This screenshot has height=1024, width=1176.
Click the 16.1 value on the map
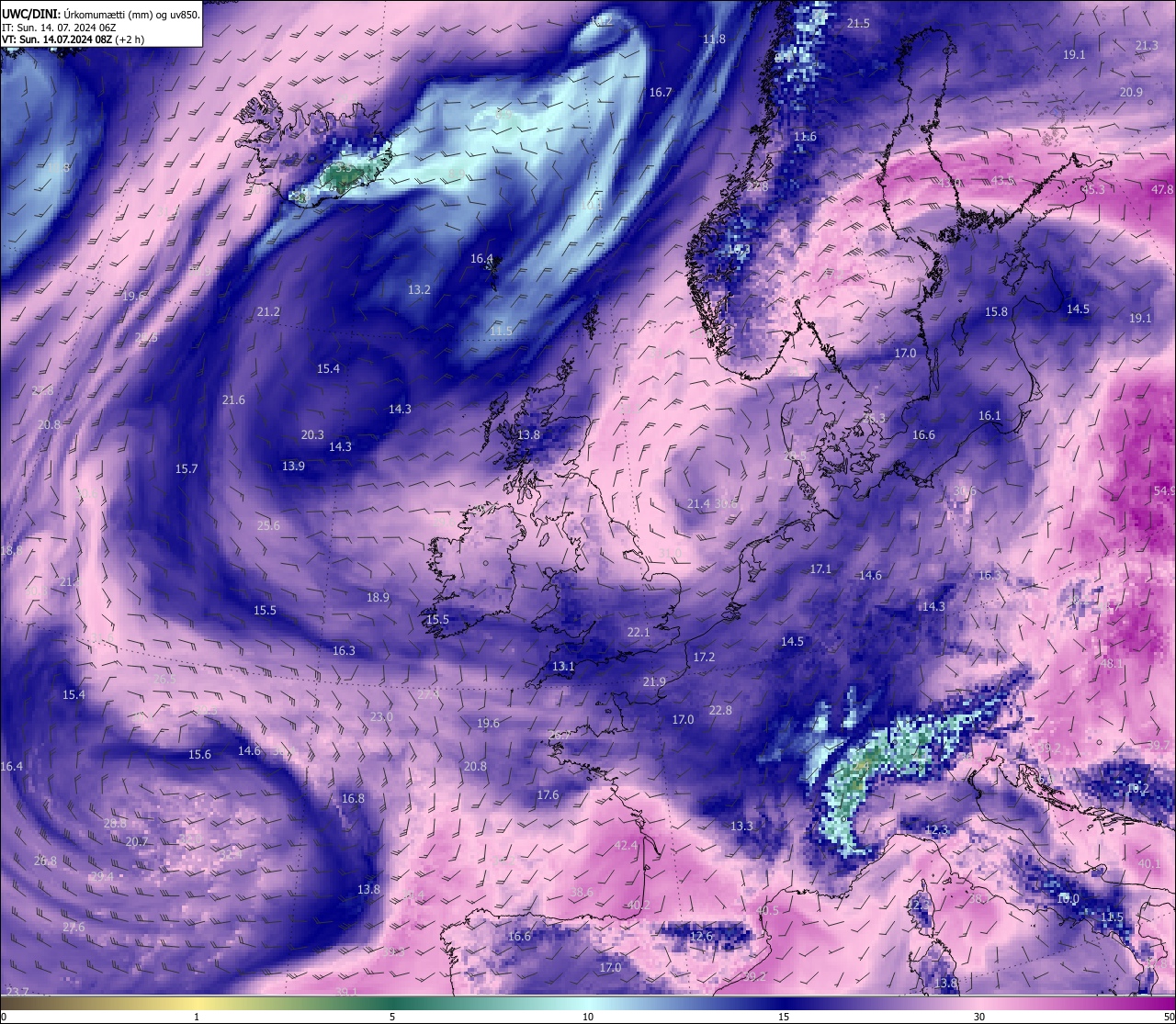989,415
